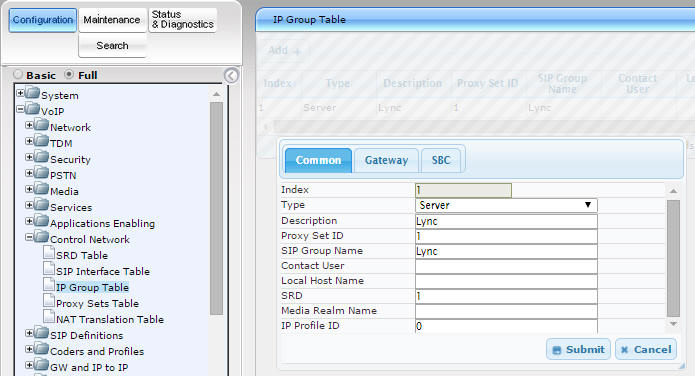This screenshot has height=376, width=695.
Task: Click the System folder icon
Action: coord(33,93)
